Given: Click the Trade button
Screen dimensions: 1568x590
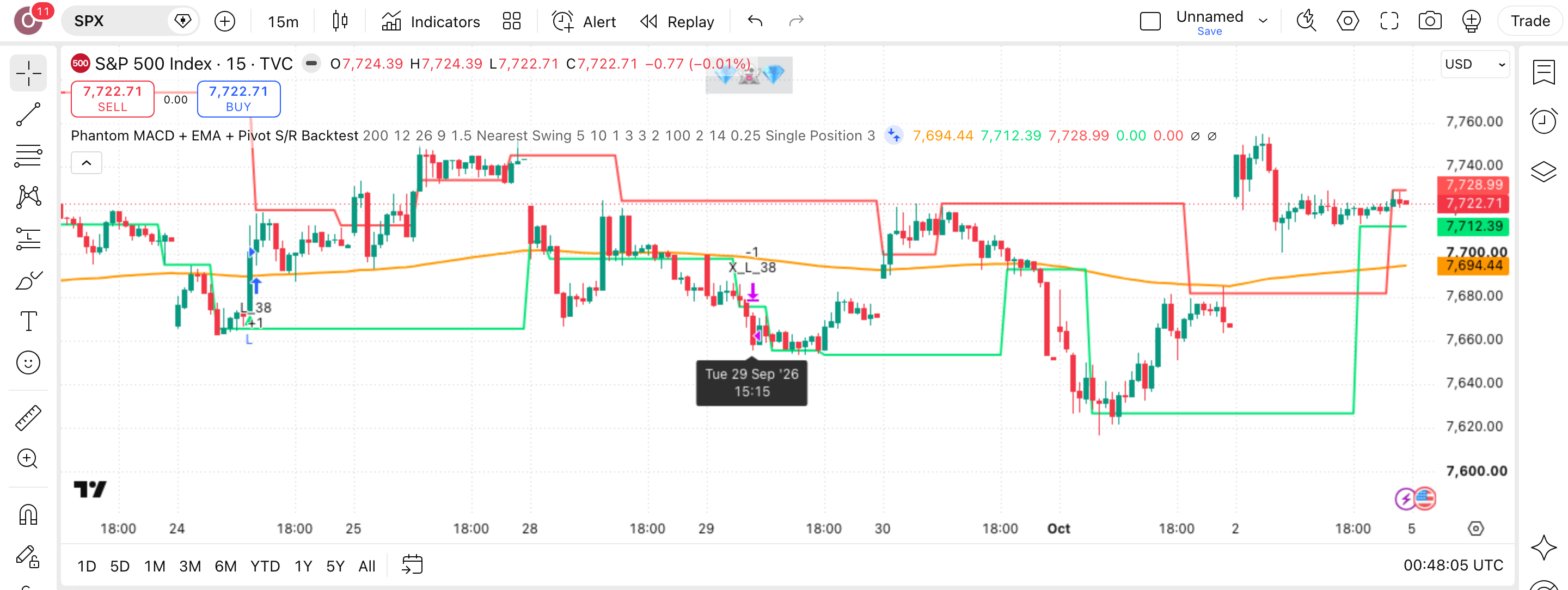Looking at the screenshot, I should point(1530,21).
